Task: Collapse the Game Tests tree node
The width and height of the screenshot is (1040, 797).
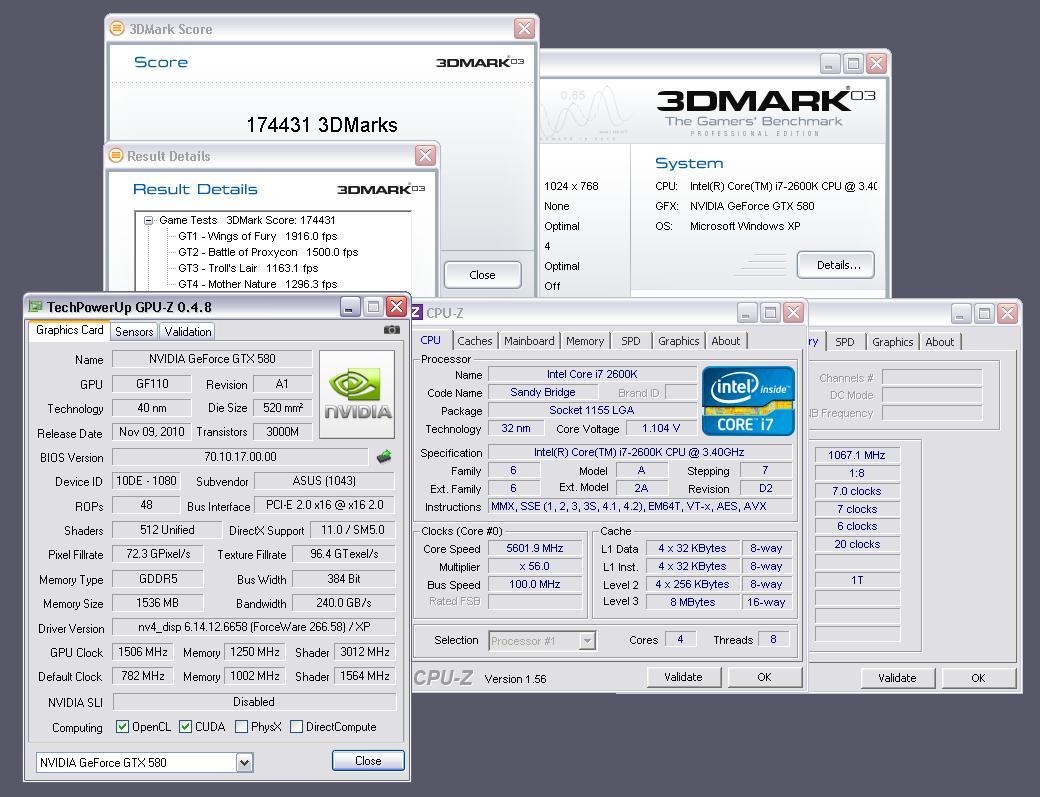Action: (x=149, y=220)
